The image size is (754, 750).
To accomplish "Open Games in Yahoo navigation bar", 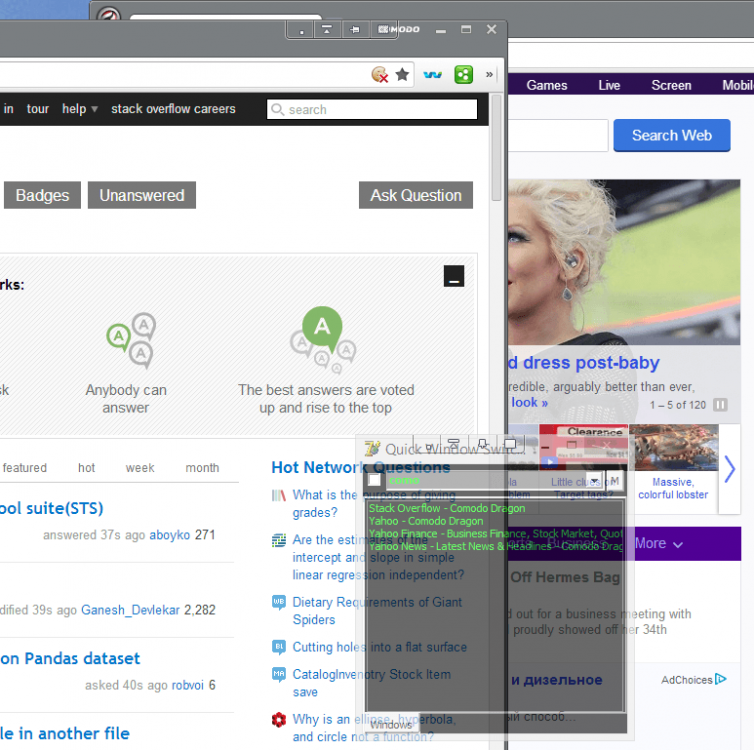I will (547, 86).
